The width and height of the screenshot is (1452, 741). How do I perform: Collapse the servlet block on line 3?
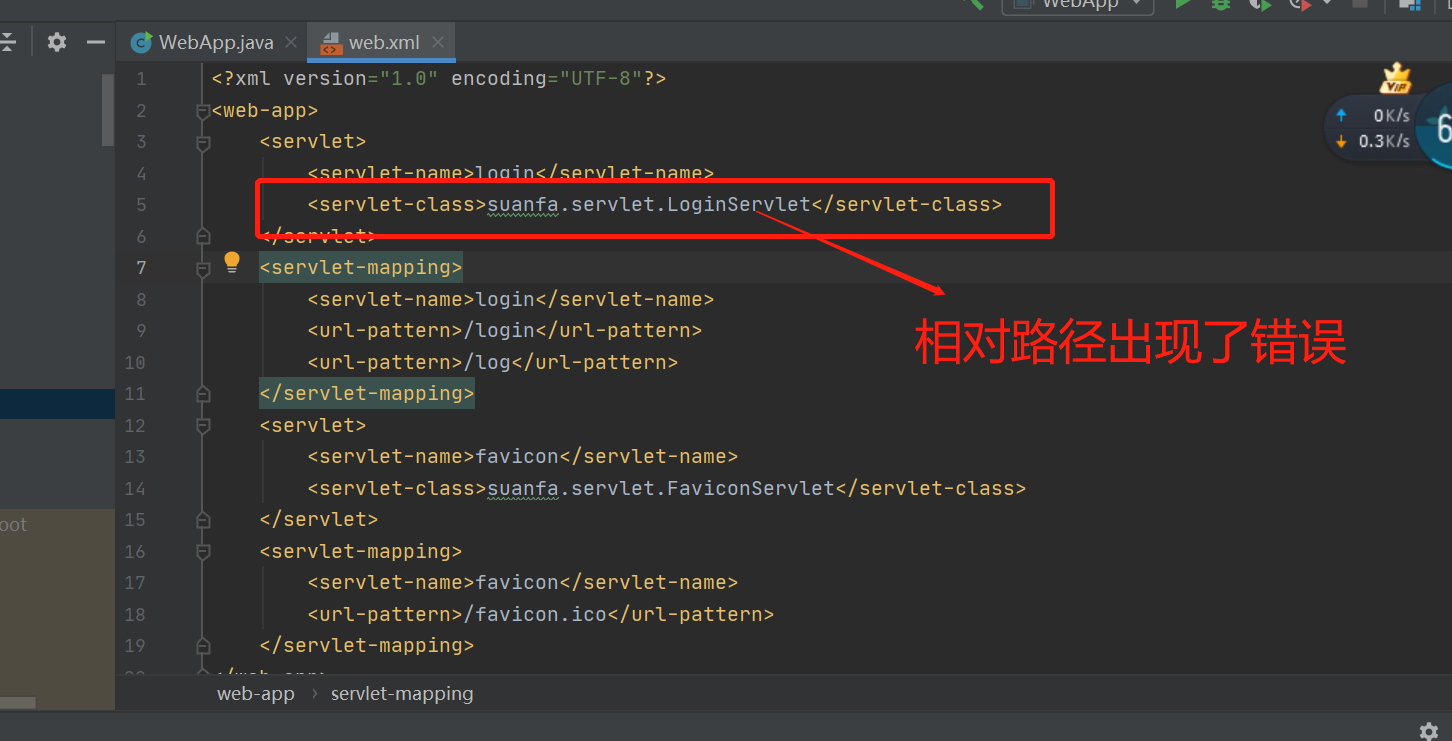(x=204, y=143)
